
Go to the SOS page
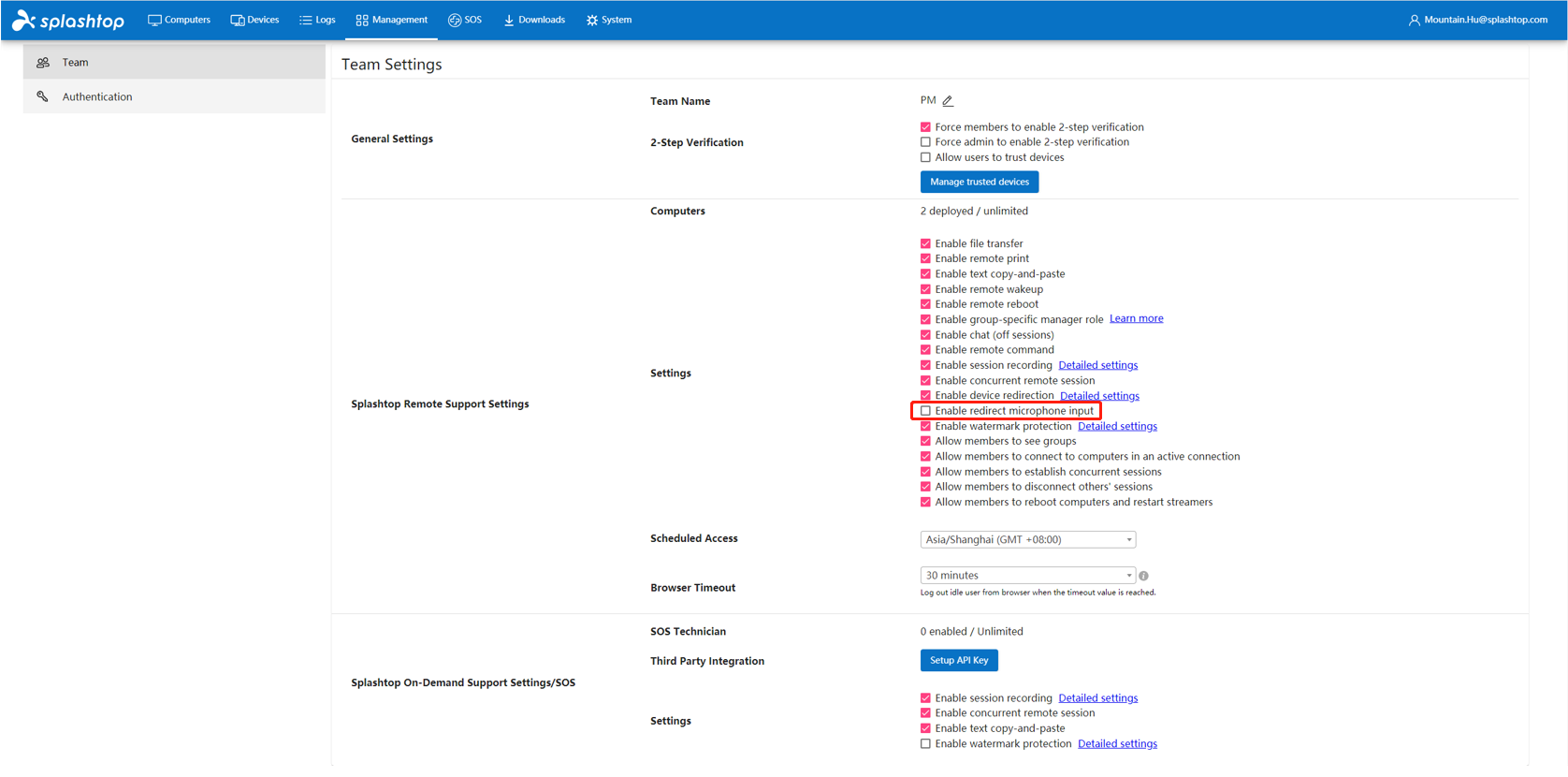pyautogui.click(x=465, y=20)
